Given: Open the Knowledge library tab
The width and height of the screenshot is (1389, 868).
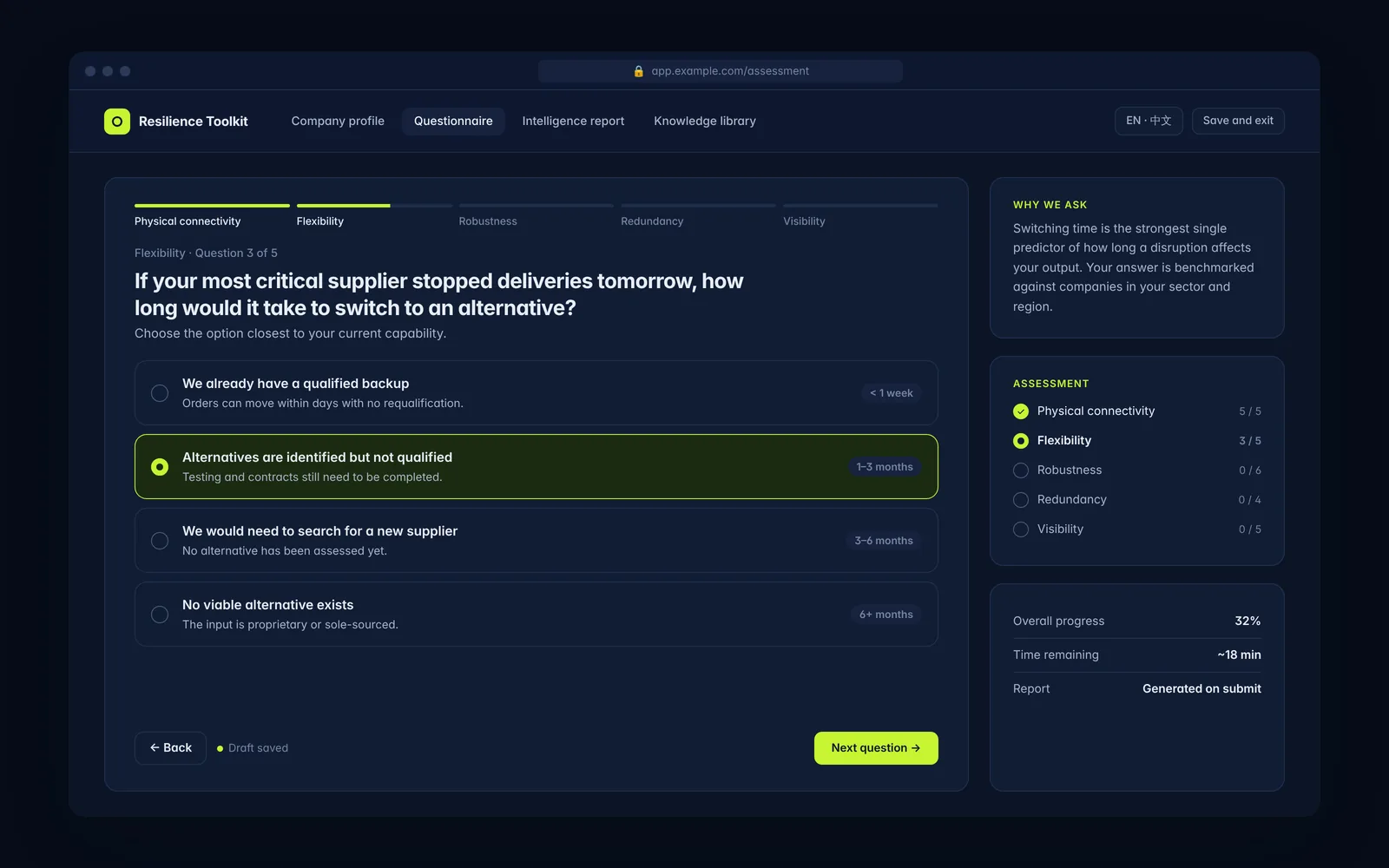Looking at the screenshot, I should point(705,122).
